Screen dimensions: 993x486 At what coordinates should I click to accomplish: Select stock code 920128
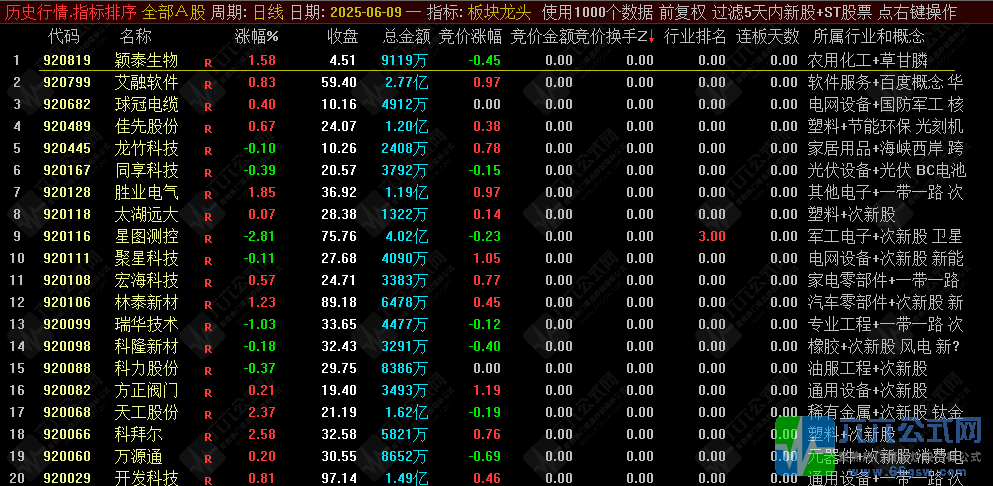click(x=66, y=193)
